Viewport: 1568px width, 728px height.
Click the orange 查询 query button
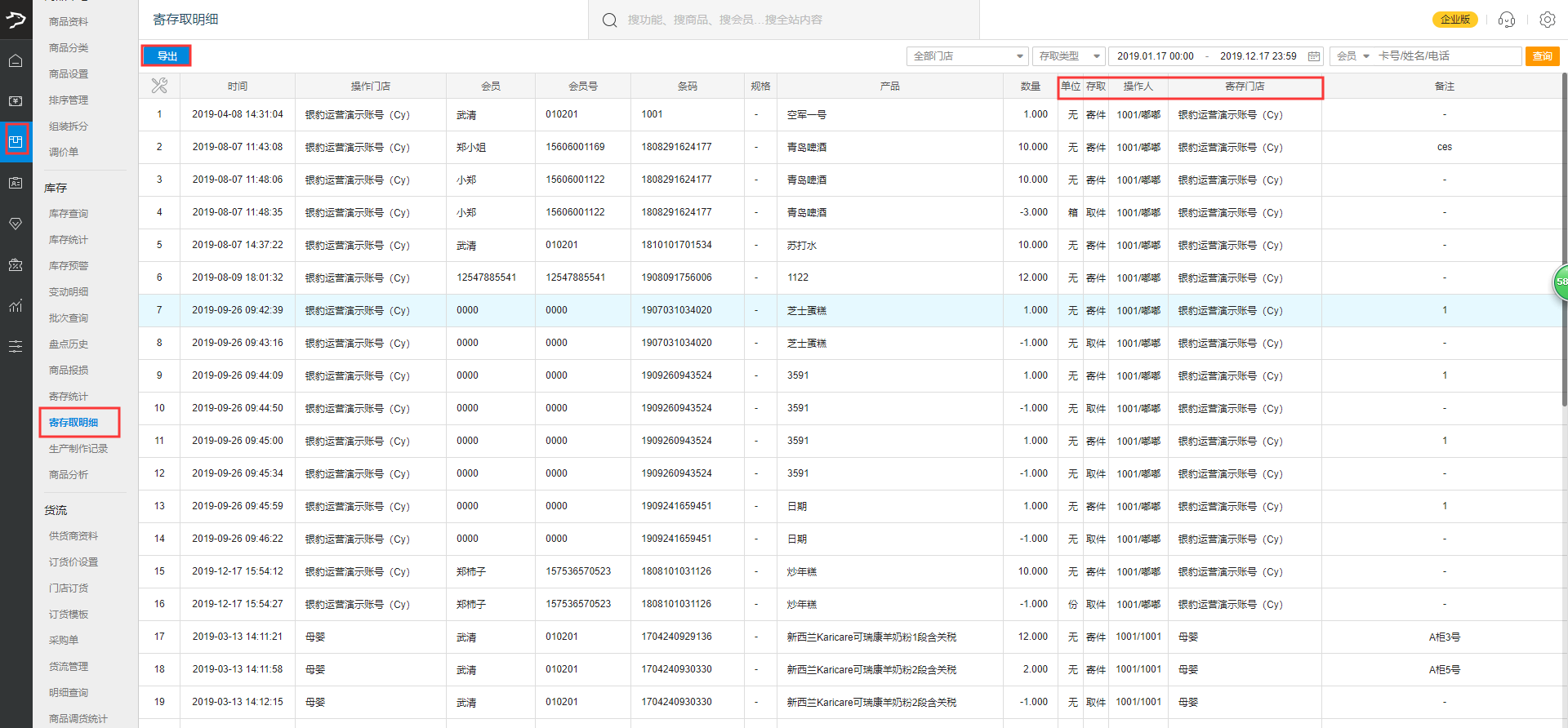pyautogui.click(x=1542, y=55)
